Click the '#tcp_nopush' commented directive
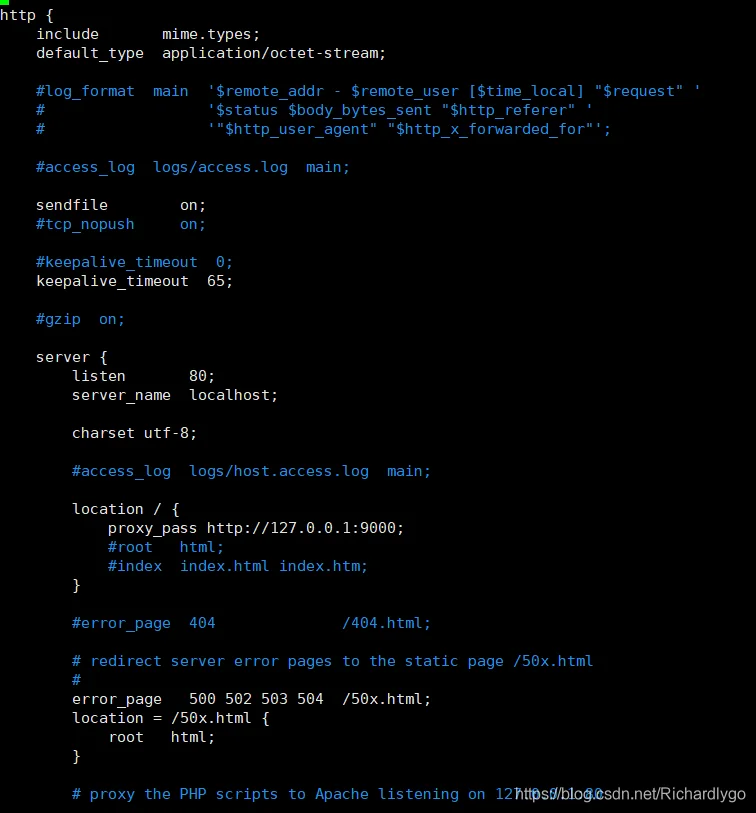 85,225
